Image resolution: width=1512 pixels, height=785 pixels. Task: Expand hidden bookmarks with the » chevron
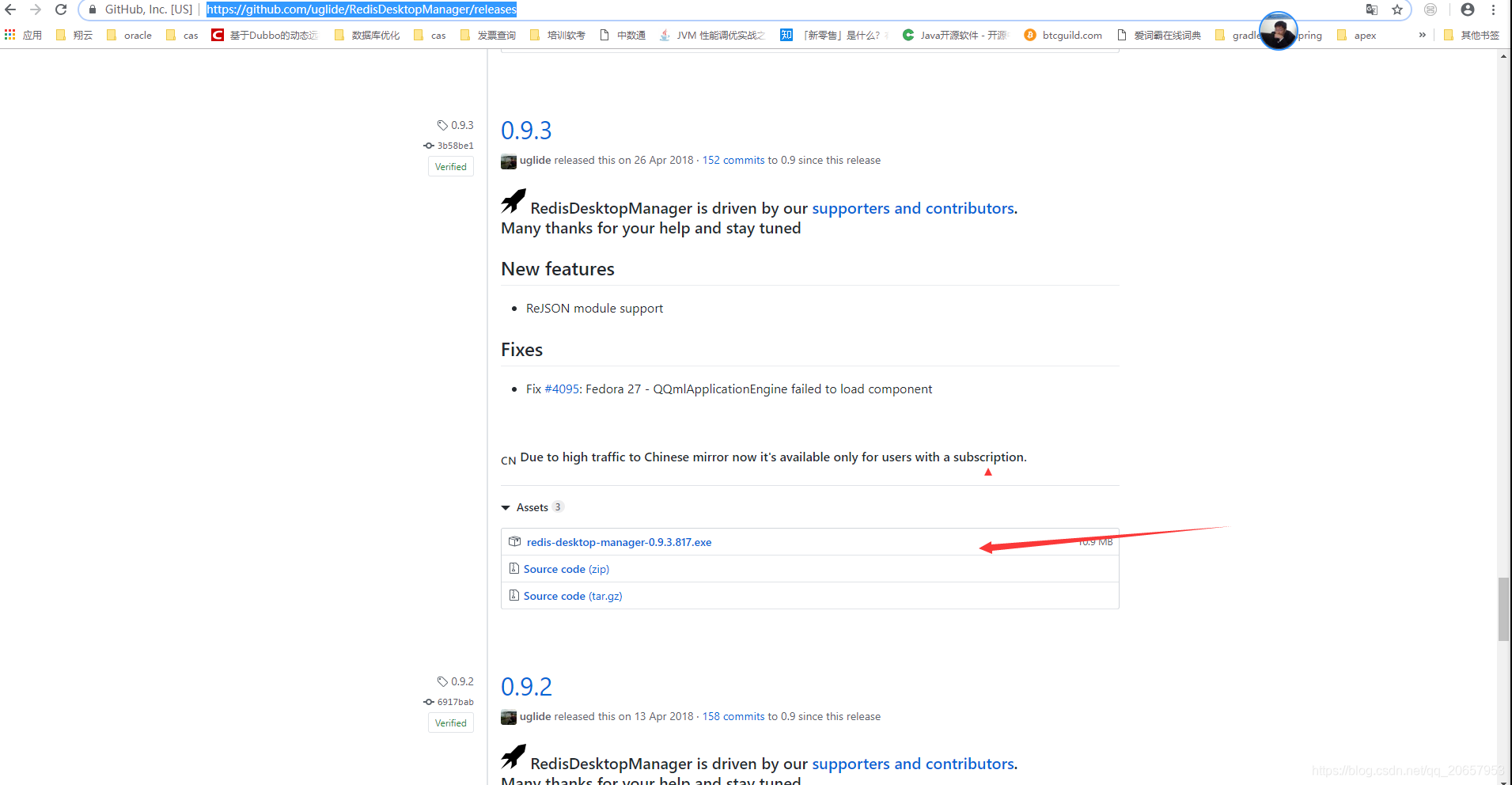pos(1423,35)
